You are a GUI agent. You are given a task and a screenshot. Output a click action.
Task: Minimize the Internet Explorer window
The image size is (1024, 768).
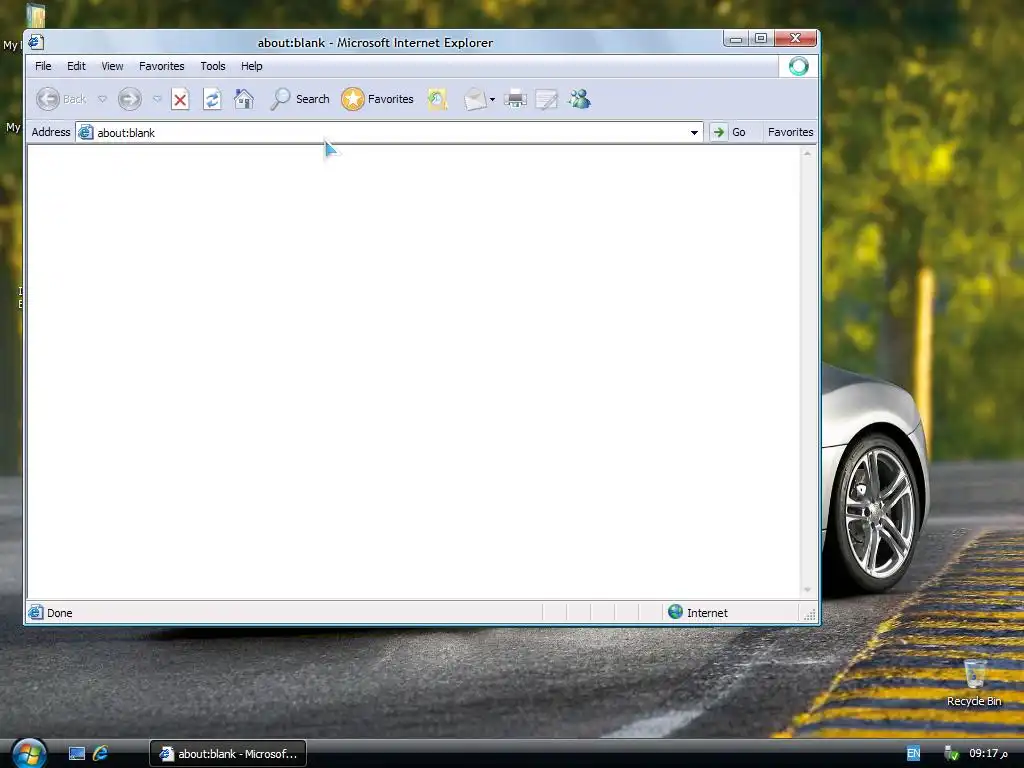[x=736, y=39]
